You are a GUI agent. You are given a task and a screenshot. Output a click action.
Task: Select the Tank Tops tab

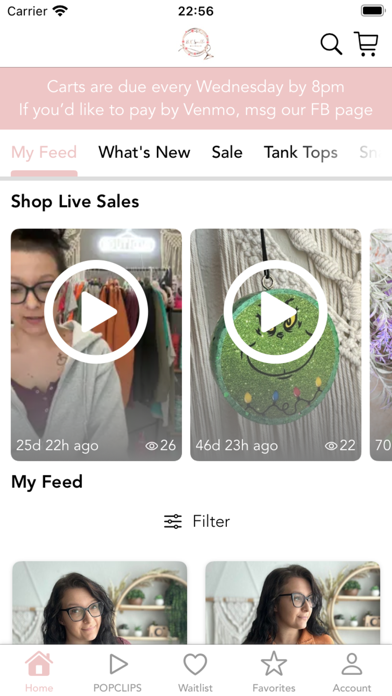coord(301,153)
